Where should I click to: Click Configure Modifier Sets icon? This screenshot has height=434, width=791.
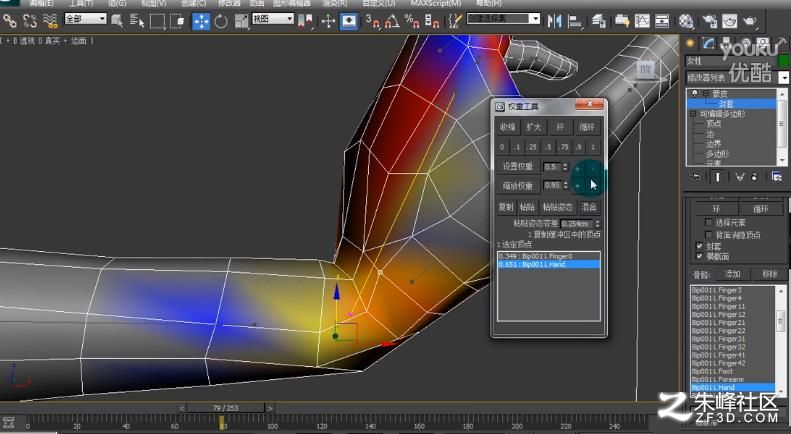pos(776,176)
